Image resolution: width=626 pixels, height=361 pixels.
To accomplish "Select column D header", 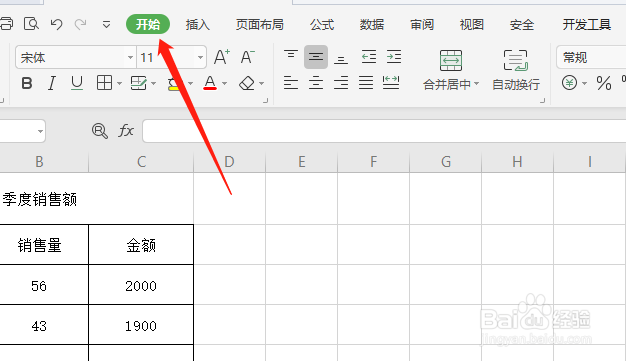I will coord(230,162).
